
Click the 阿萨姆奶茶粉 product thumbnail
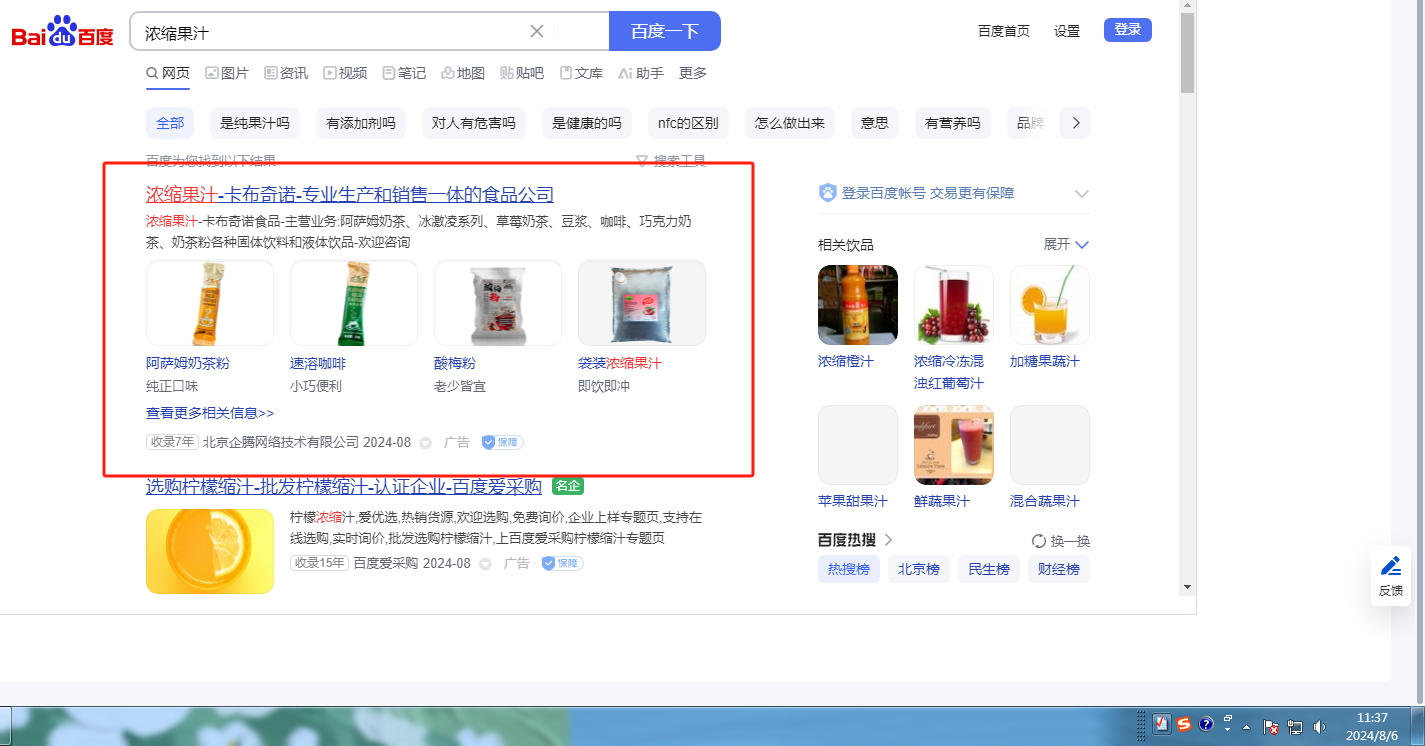coord(210,303)
